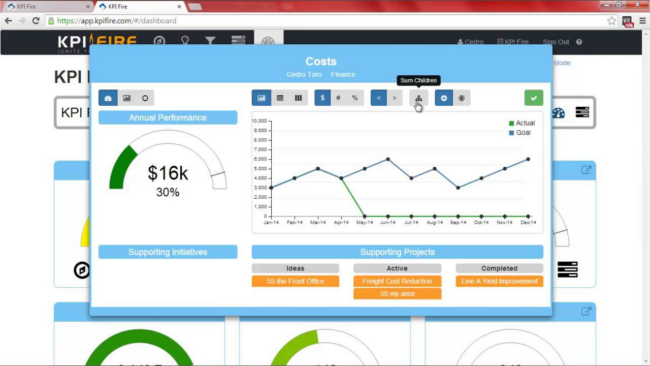Click the Supporting Projects header

[397, 252]
